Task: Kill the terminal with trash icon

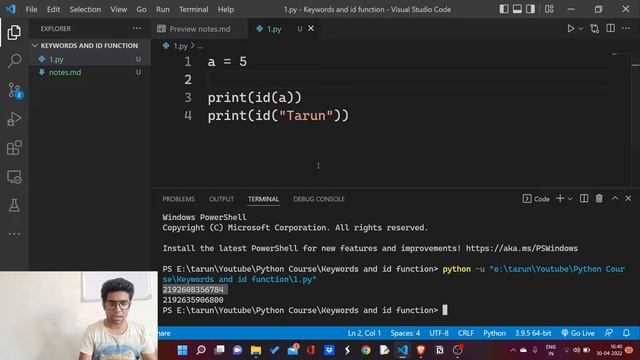Action: (599, 198)
